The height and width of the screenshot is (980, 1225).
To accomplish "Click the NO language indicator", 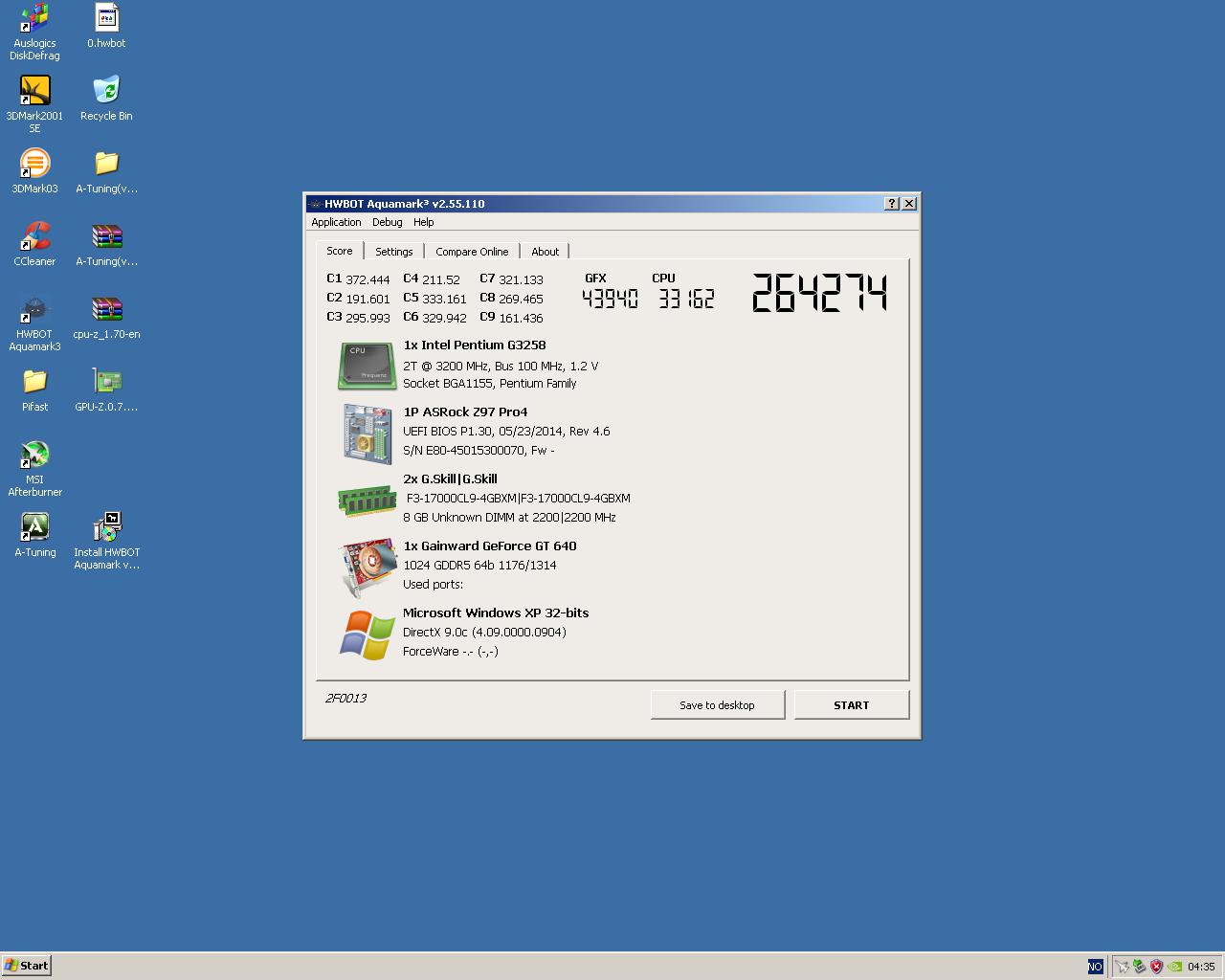I will (1095, 967).
